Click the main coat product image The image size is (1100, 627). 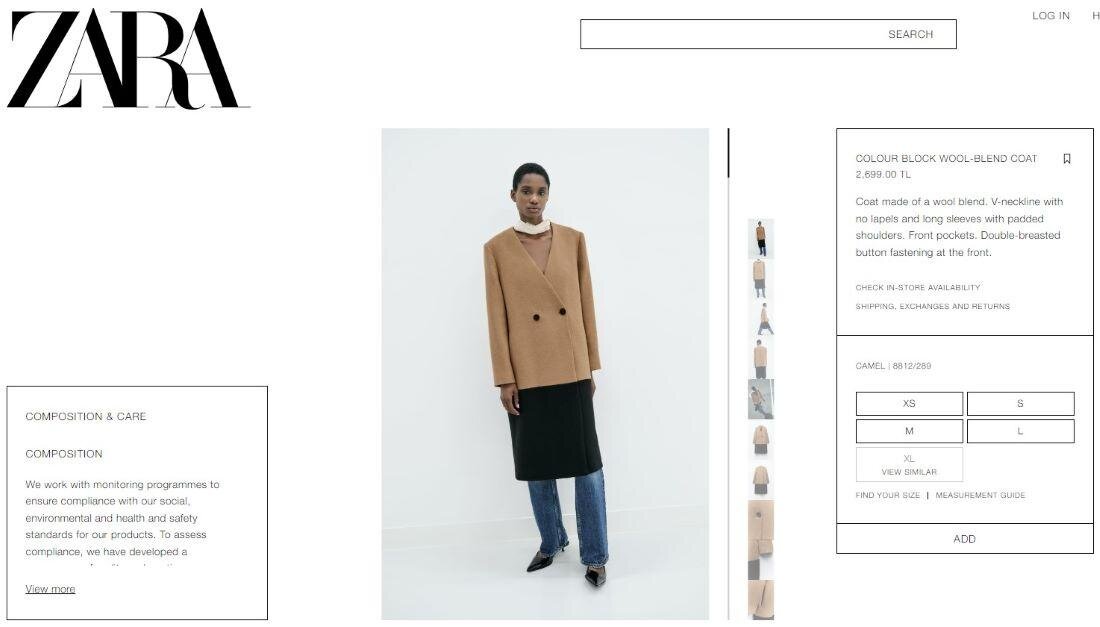[545, 374]
